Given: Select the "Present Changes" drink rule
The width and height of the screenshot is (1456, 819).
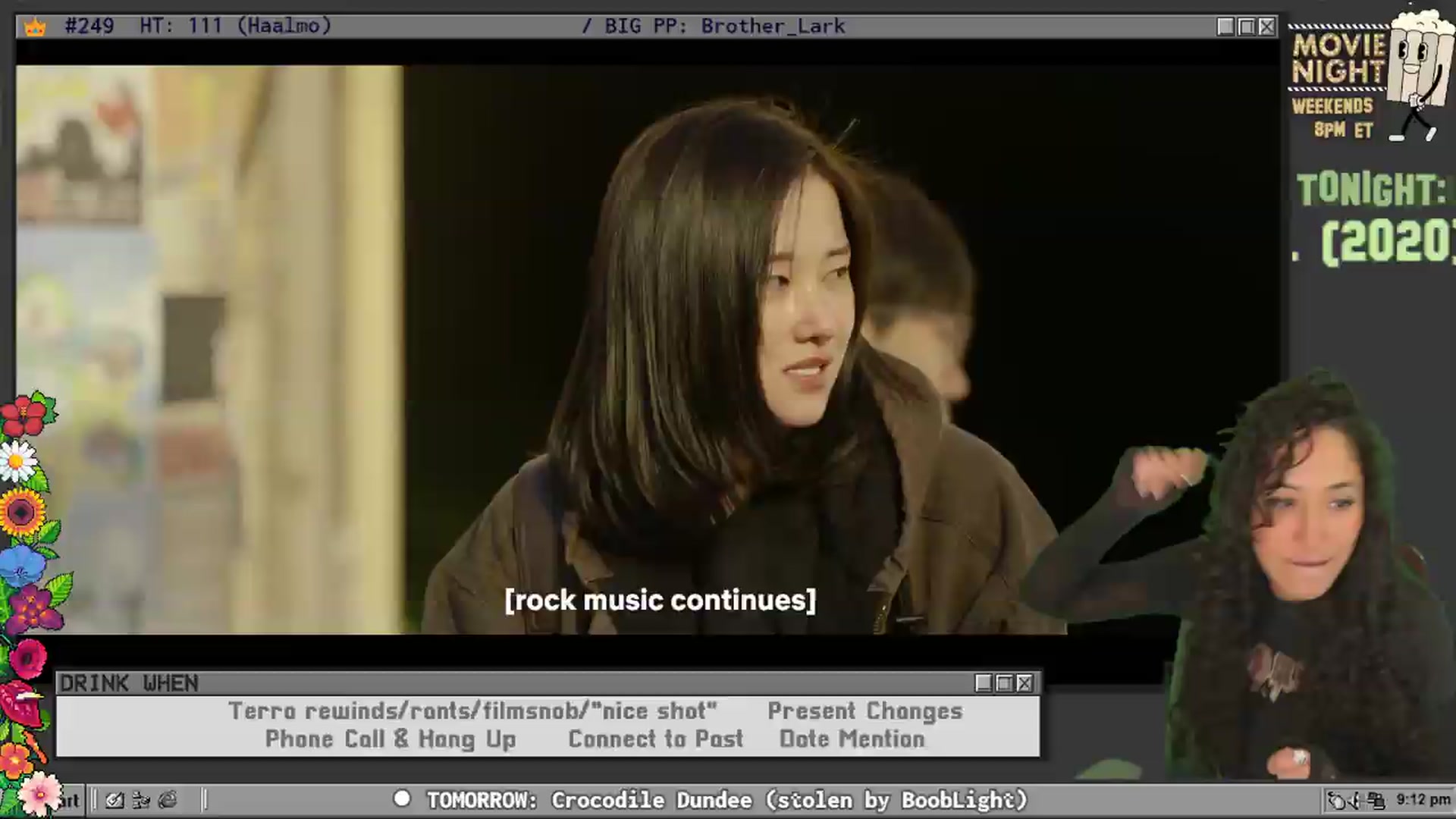Looking at the screenshot, I should coord(865,711).
